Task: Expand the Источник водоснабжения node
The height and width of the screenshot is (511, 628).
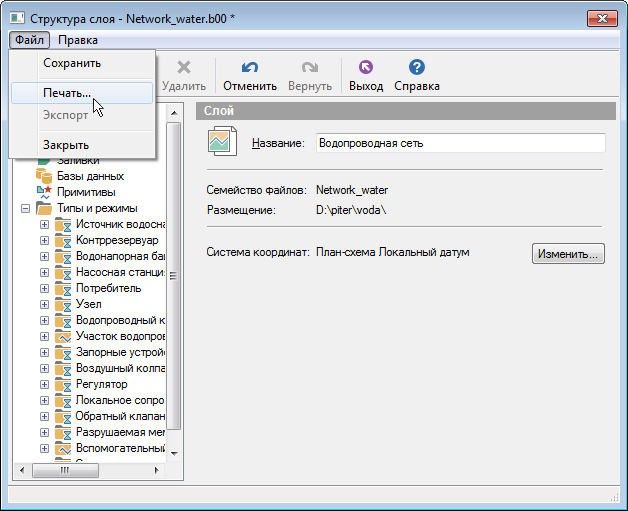Action: [x=44, y=225]
